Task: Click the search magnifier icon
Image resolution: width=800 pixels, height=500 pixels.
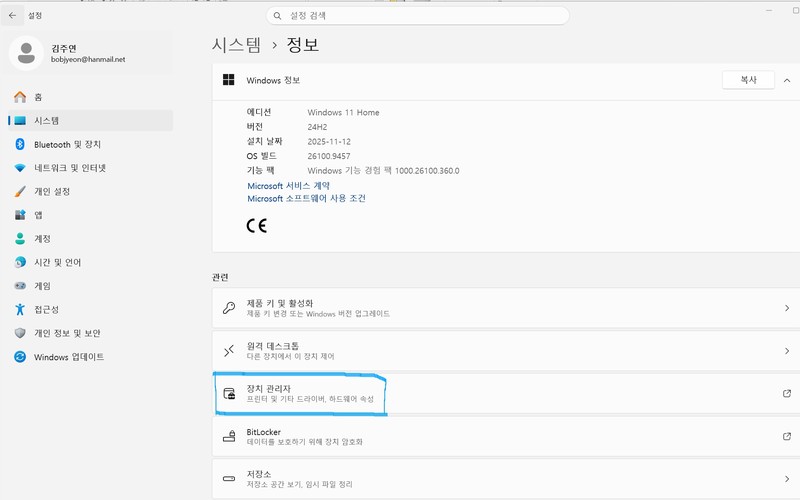Action: (x=278, y=16)
